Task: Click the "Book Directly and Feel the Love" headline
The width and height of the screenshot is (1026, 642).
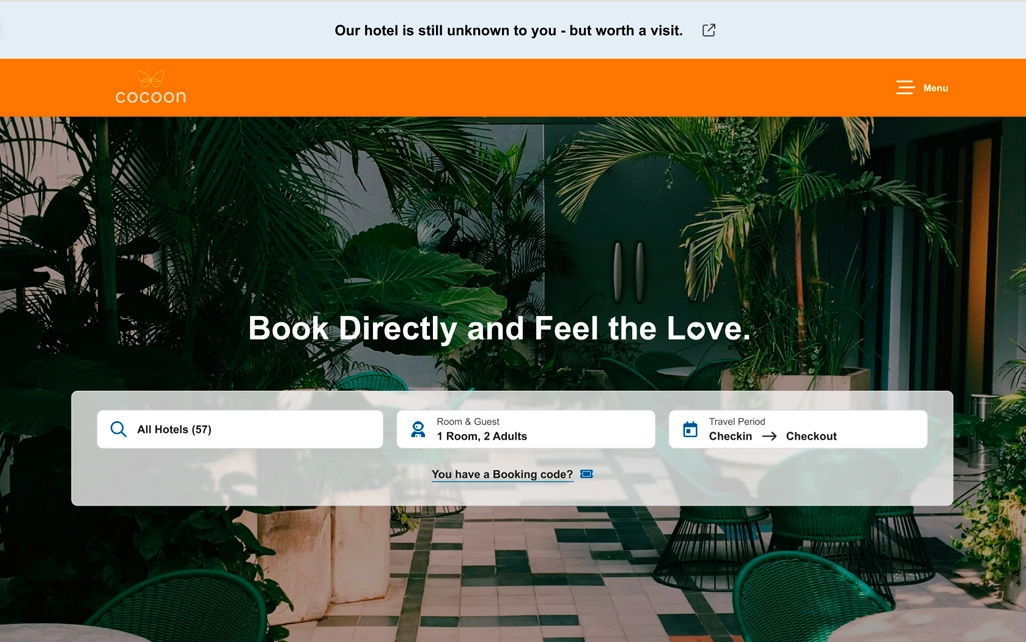Action: 499,328
